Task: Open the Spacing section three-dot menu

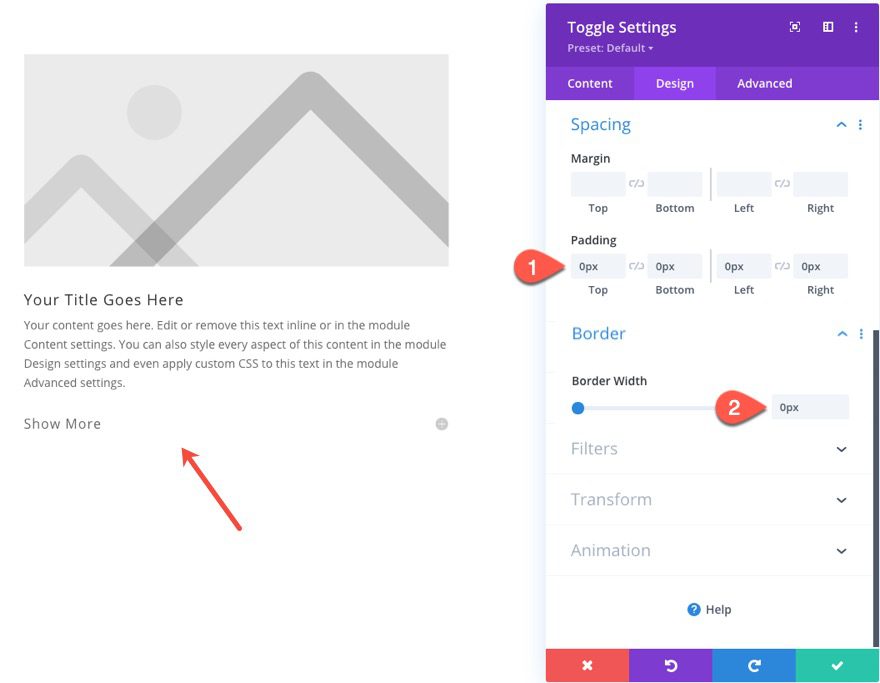Action: coord(861,124)
